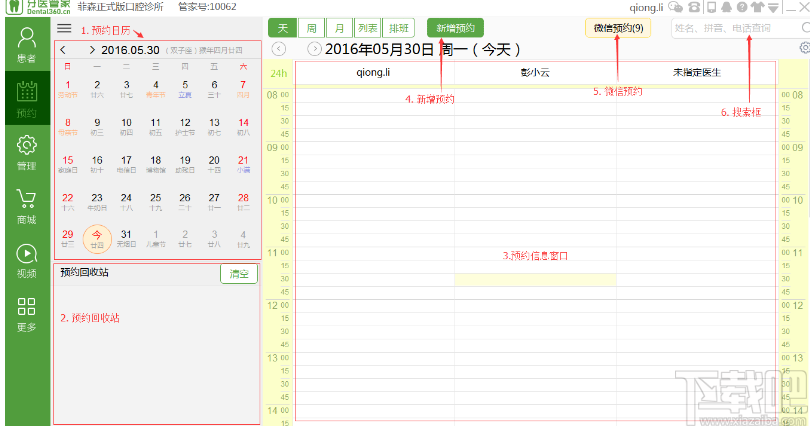Select May 31 in mini calendar

126,238
